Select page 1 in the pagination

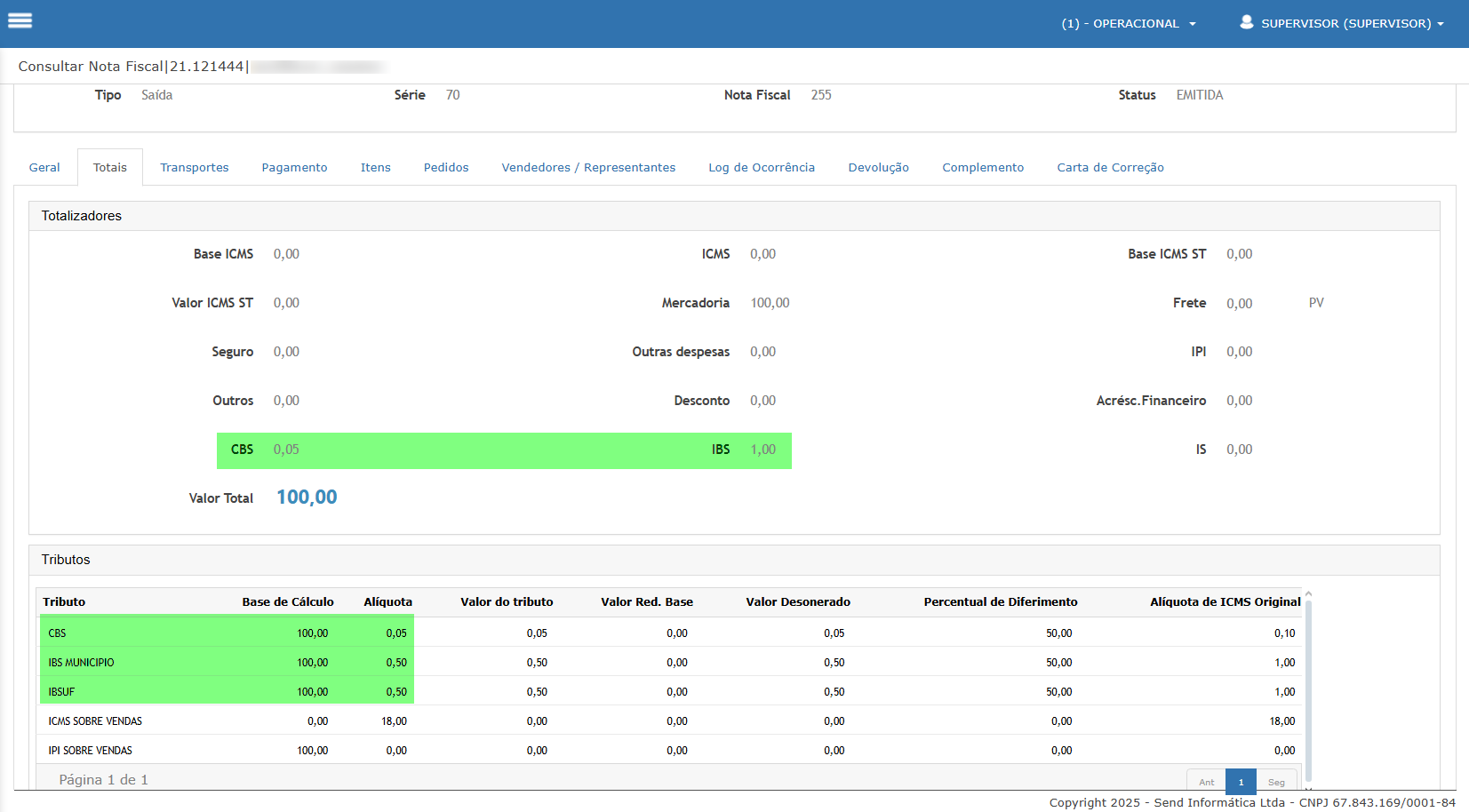click(x=1241, y=782)
